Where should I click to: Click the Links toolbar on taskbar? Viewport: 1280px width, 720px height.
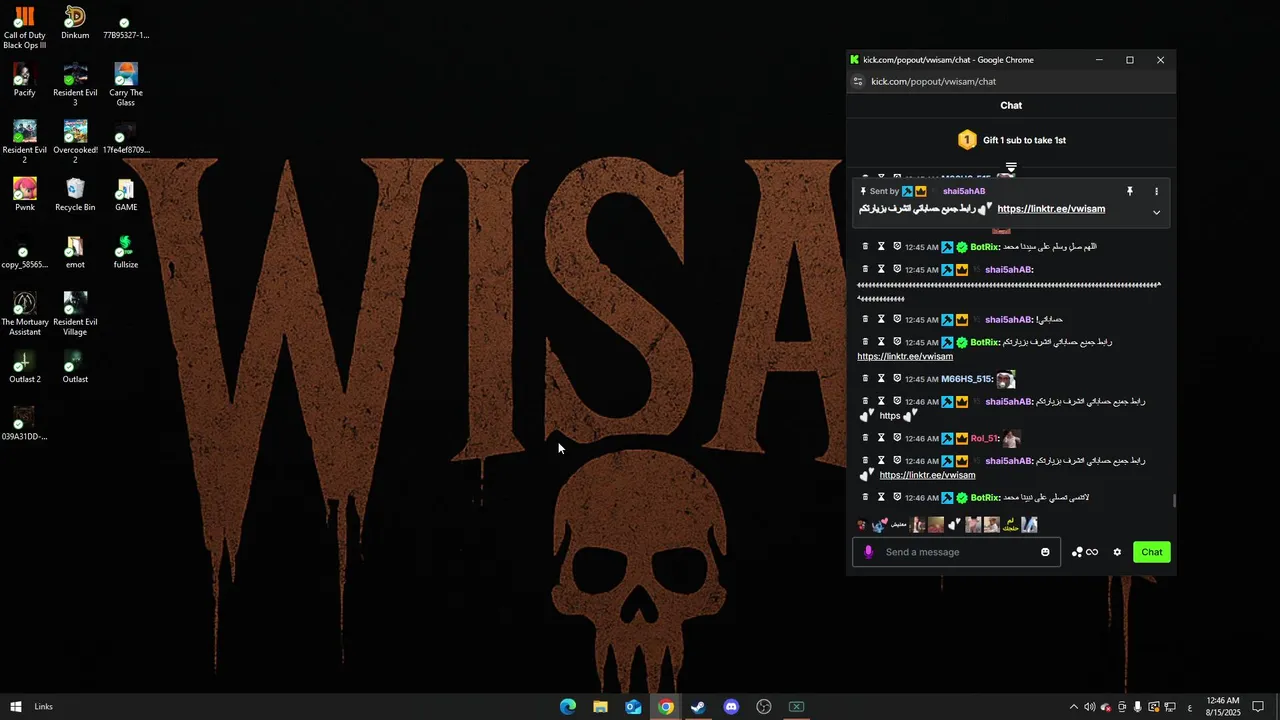[x=43, y=707]
